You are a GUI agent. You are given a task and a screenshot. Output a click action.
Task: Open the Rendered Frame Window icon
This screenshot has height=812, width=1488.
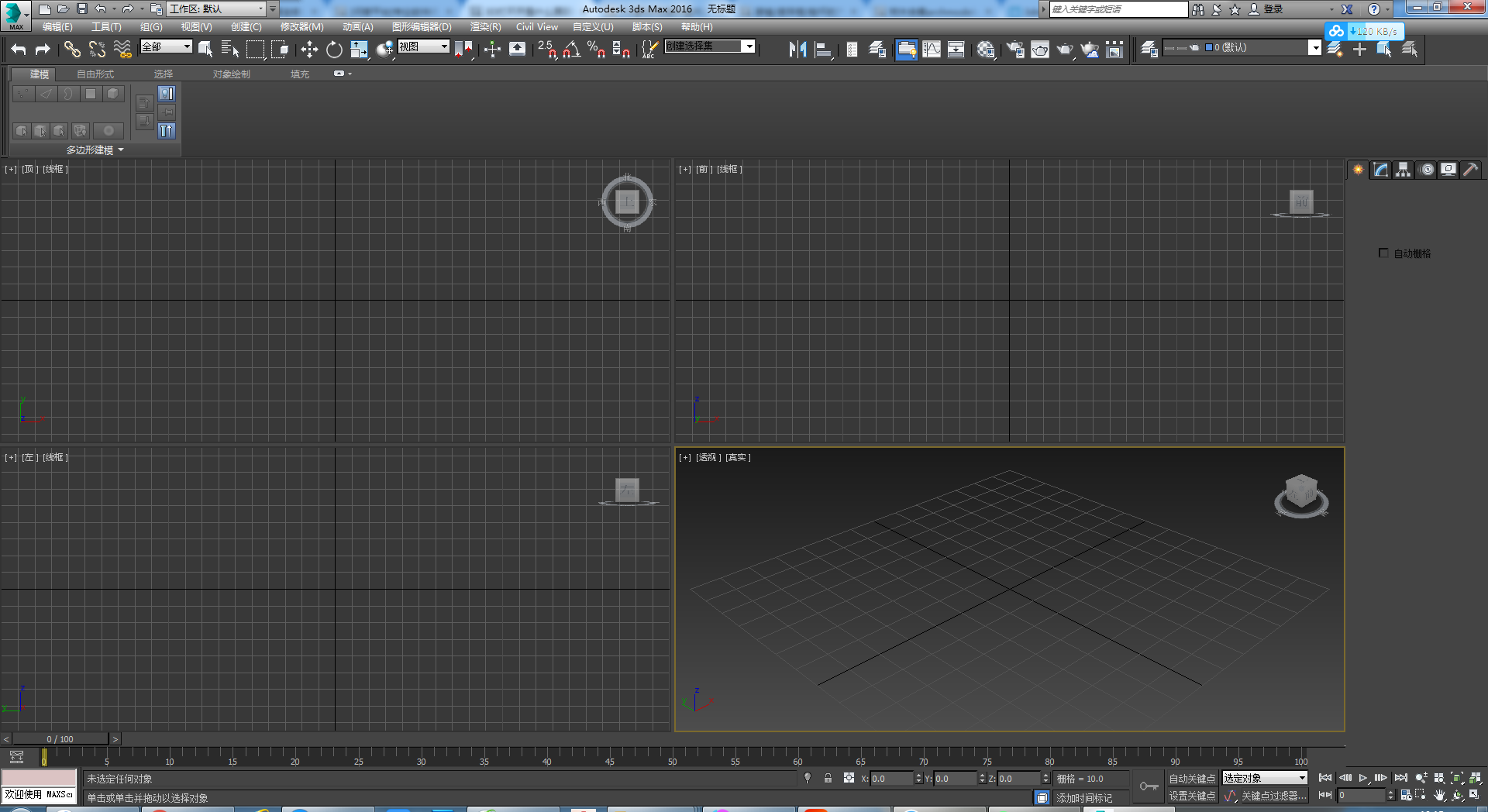(1040, 50)
